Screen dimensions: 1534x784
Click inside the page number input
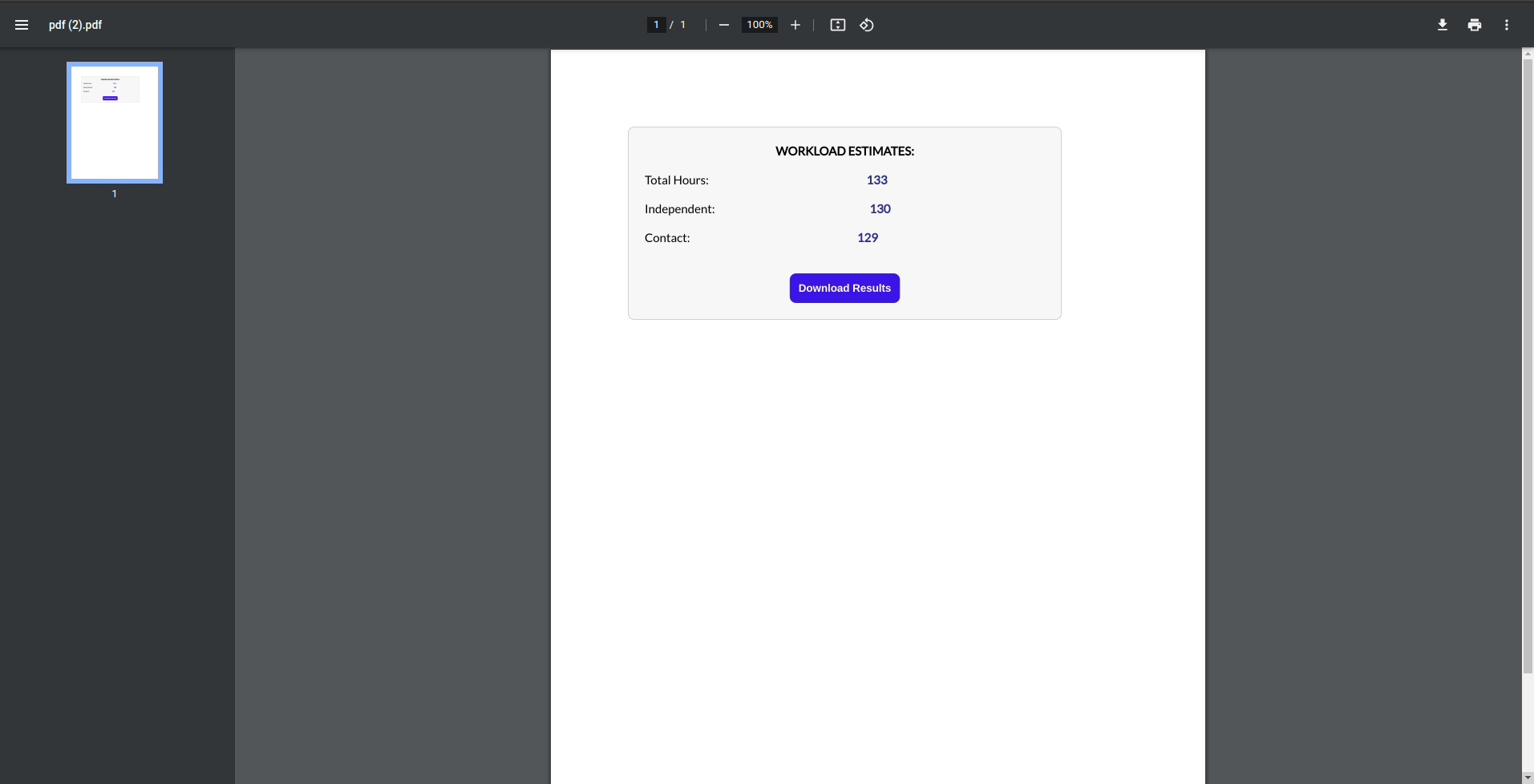point(655,24)
